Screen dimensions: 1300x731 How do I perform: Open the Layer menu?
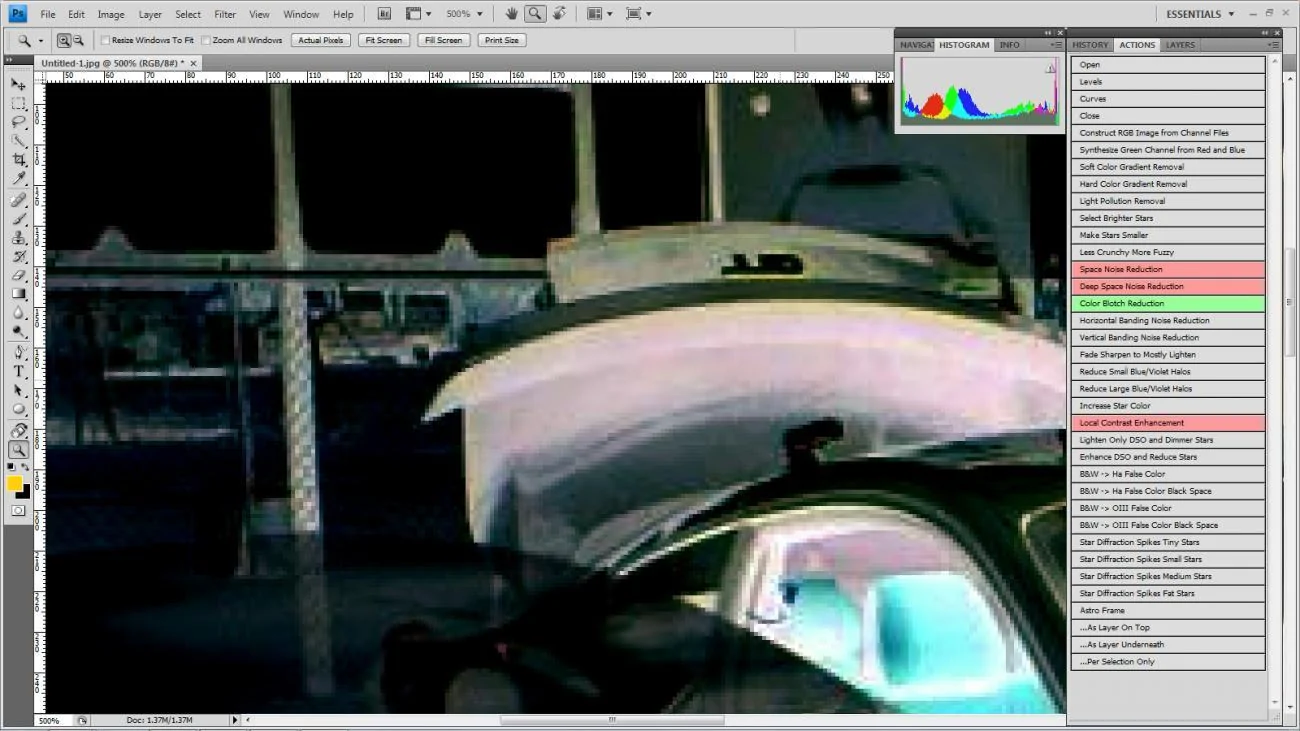click(150, 15)
